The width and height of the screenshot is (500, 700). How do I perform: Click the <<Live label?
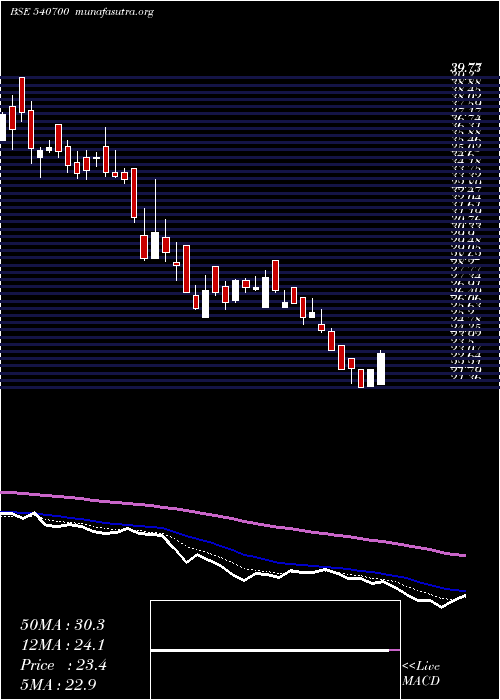point(421,667)
